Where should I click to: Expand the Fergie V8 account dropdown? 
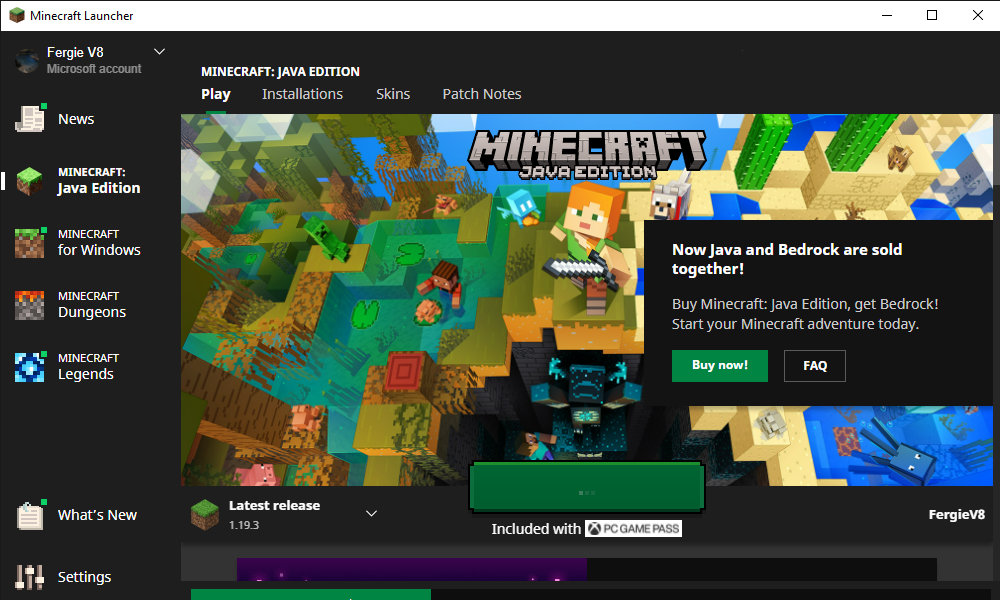click(x=159, y=52)
